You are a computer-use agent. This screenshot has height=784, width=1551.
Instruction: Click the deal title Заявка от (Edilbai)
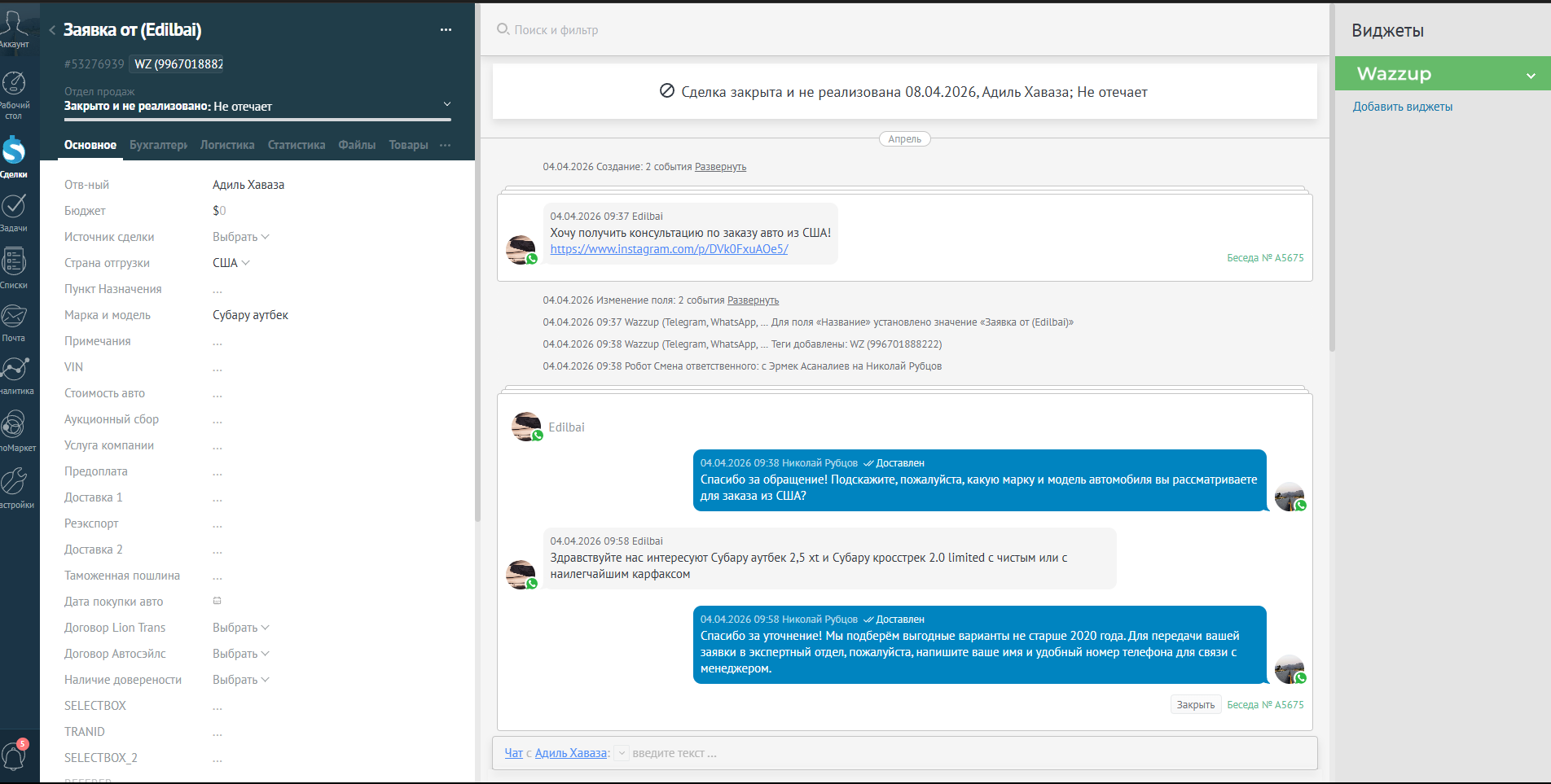pyautogui.click(x=133, y=30)
